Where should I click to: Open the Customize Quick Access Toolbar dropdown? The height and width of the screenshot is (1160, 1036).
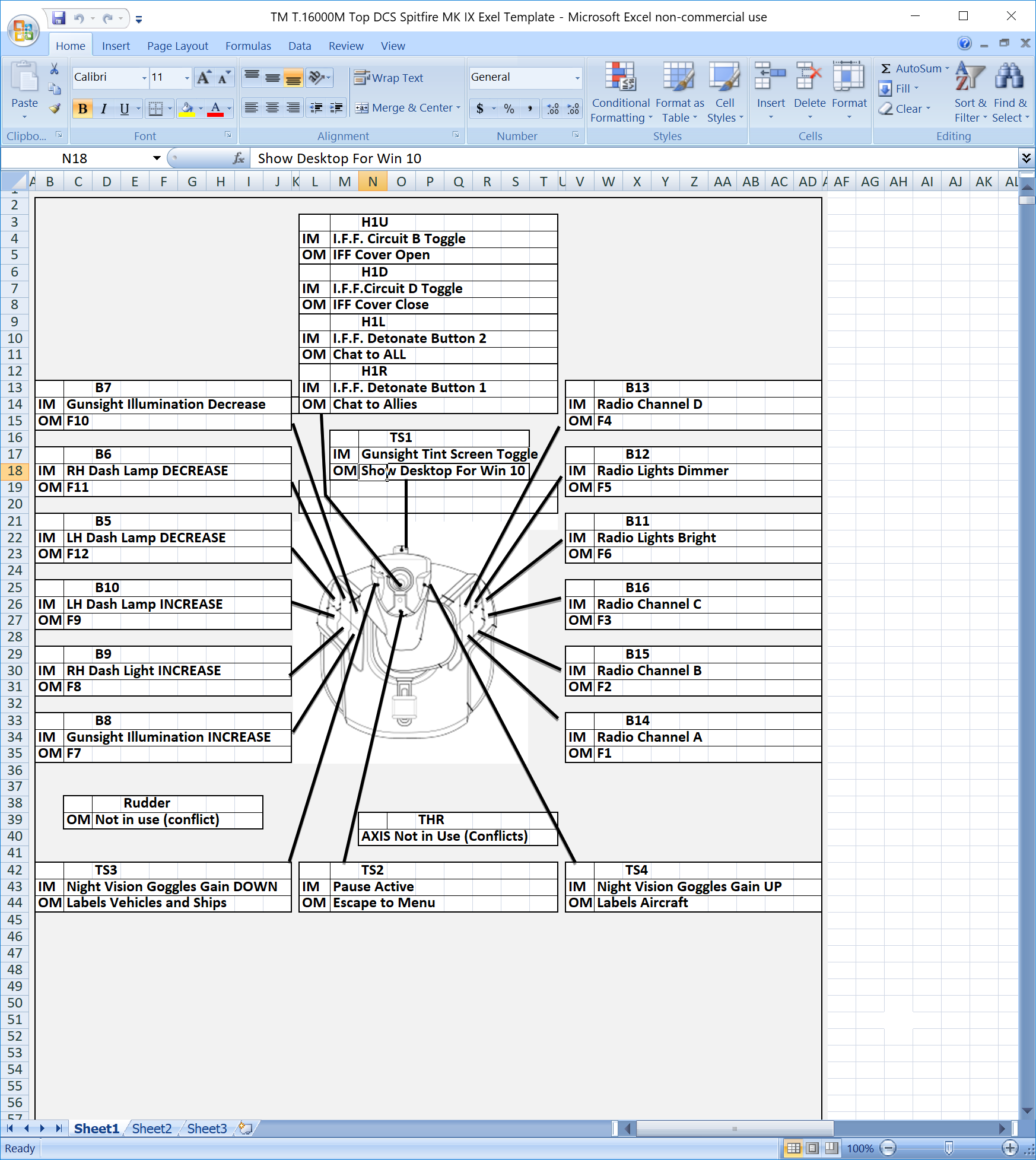pyautogui.click(x=139, y=19)
